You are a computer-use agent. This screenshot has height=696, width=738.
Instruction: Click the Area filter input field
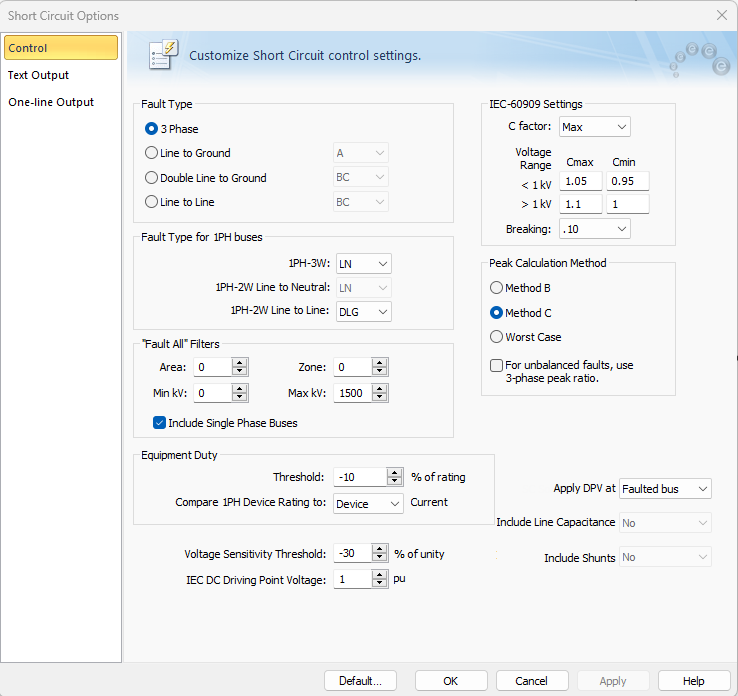pos(213,367)
